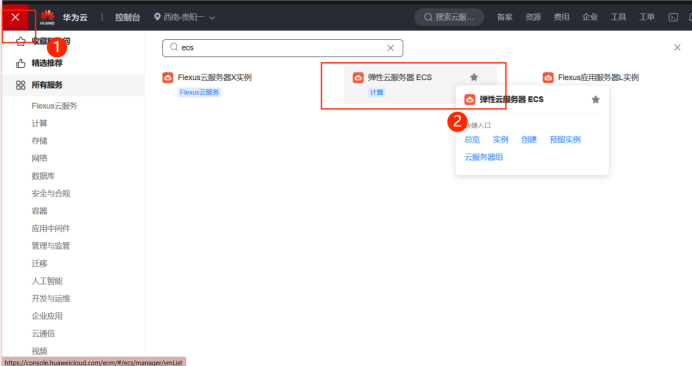Click the top search cloud services box
692x366 pixels.
coord(449,17)
